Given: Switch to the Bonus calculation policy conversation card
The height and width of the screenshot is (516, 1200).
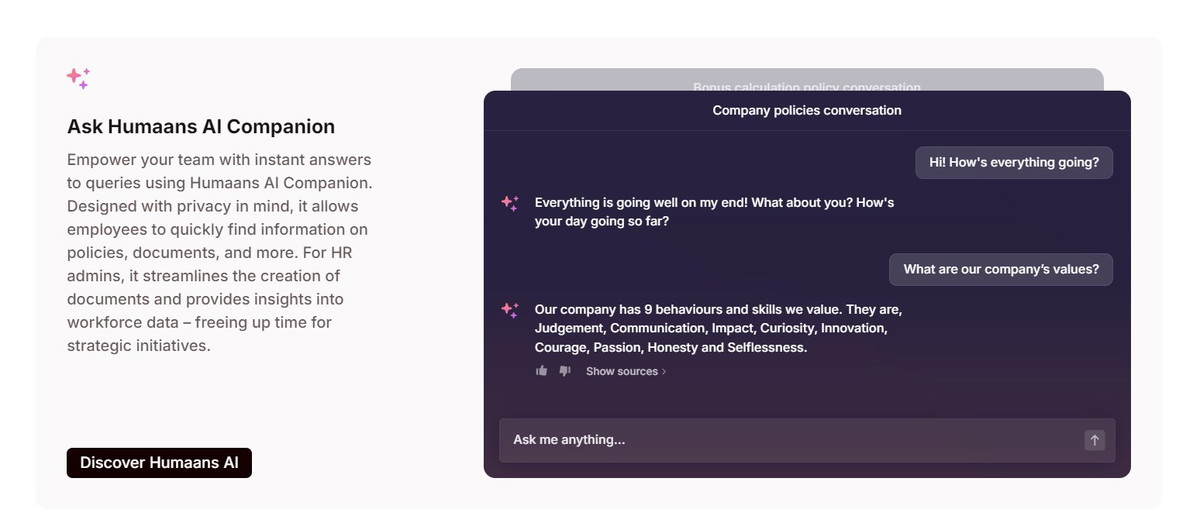Looking at the screenshot, I should [x=806, y=81].
